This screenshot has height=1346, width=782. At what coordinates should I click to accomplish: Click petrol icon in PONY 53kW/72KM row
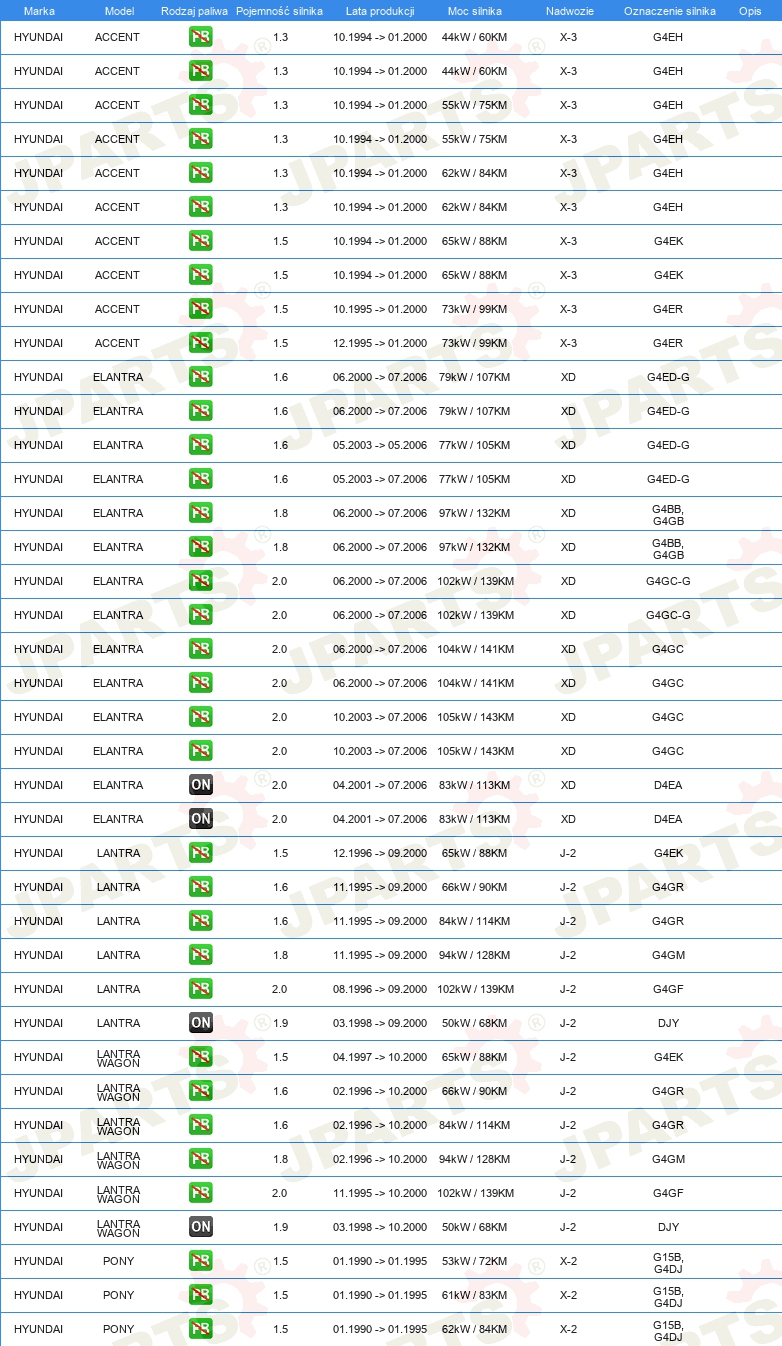pos(201,1261)
